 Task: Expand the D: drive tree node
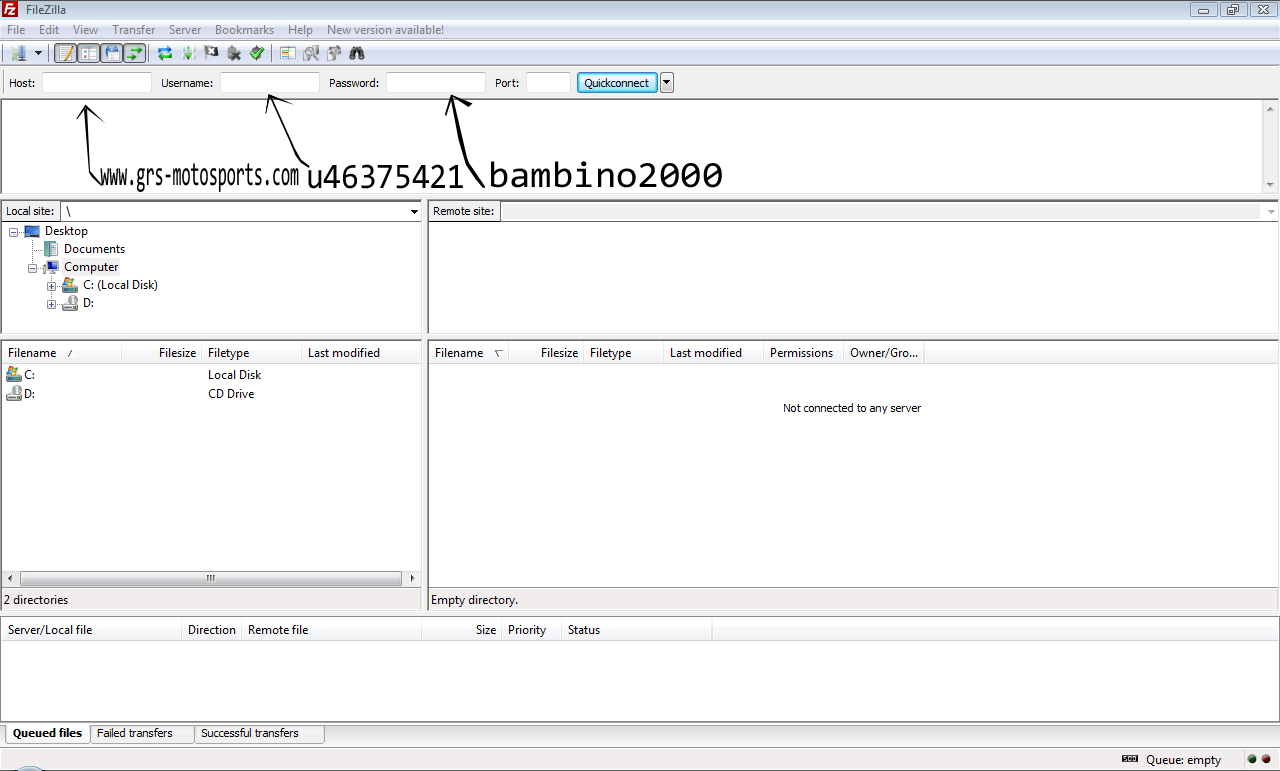[x=51, y=303]
